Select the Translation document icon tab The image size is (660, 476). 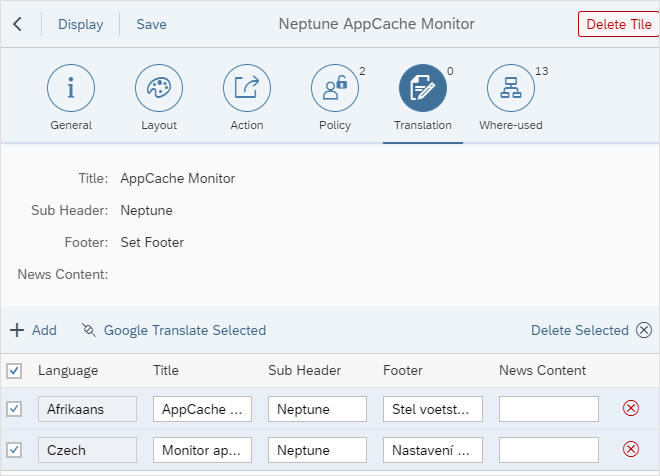tap(423, 88)
